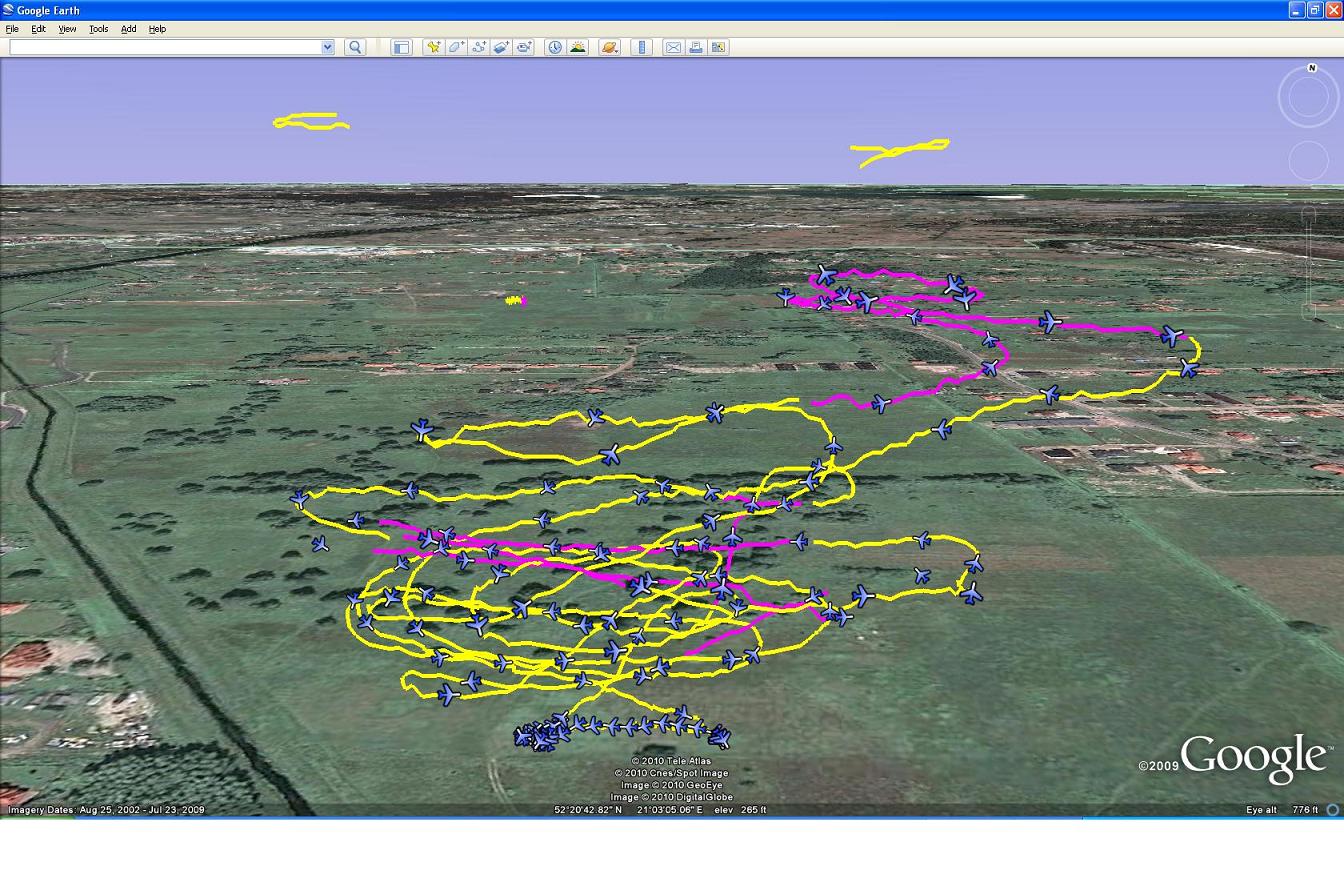Viewport: 1344px width, 882px height.
Task: Click the zoom slider track
Action: pyautogui.click(x=1309, y=262)
